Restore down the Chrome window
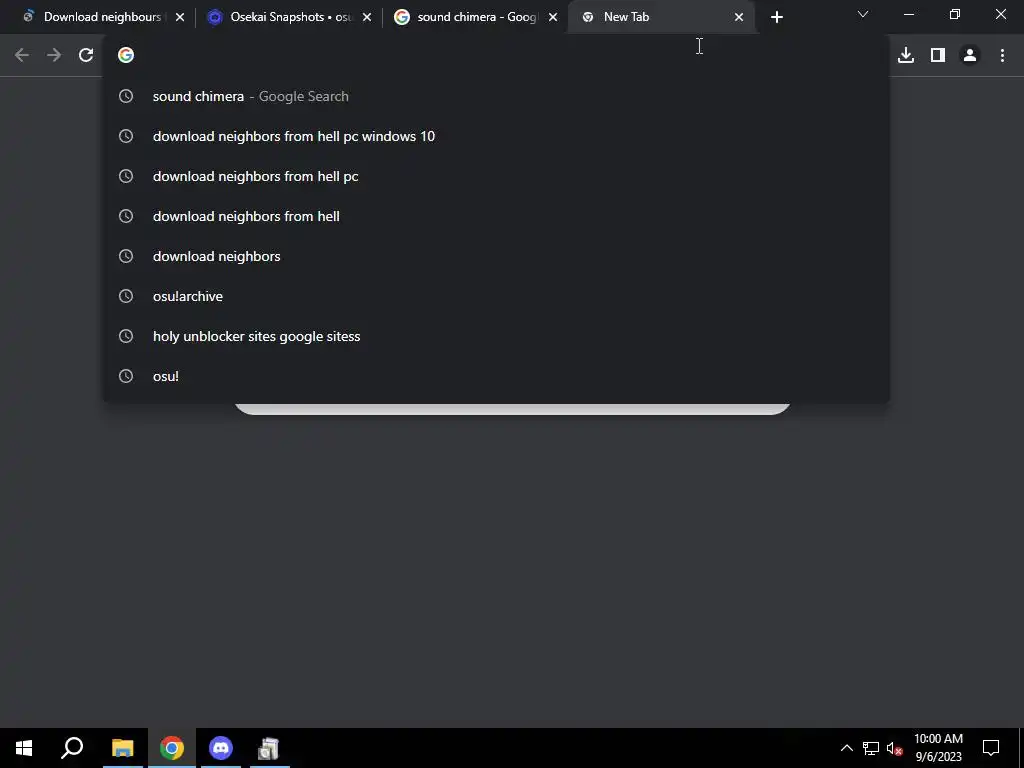The image size is (1024, 768). [x=955, y=14]
